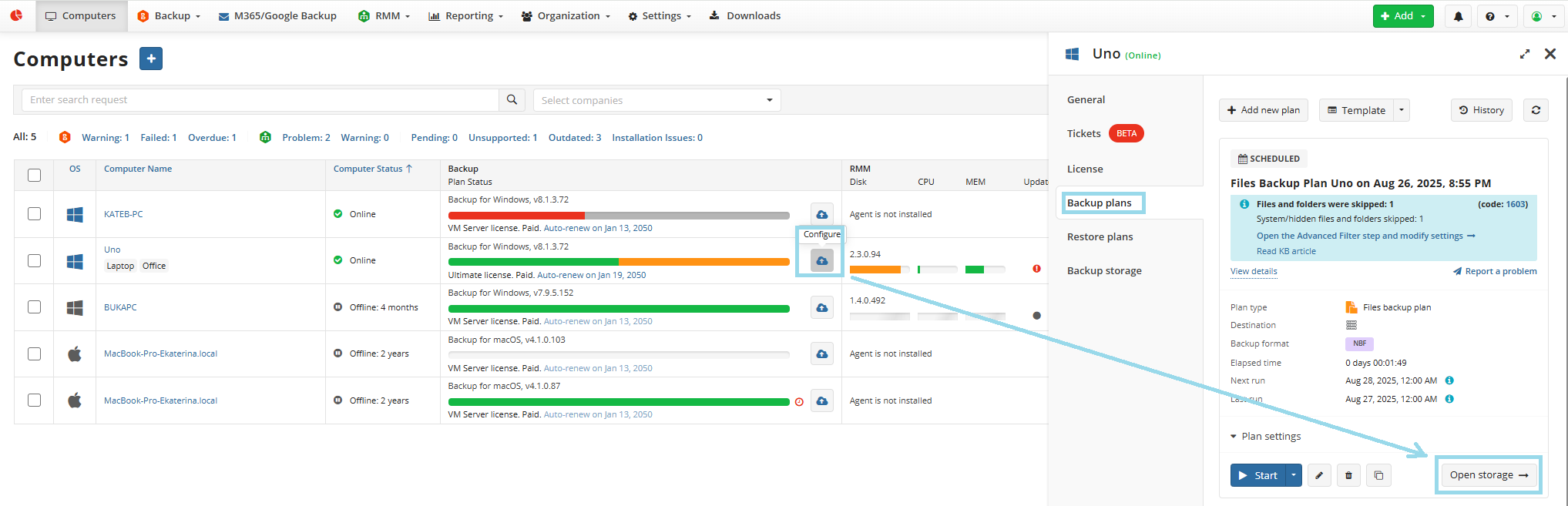Viewport: 1568px width, 506px height.
Task: Open the Tickets tab
Action: coord(1083,134)
